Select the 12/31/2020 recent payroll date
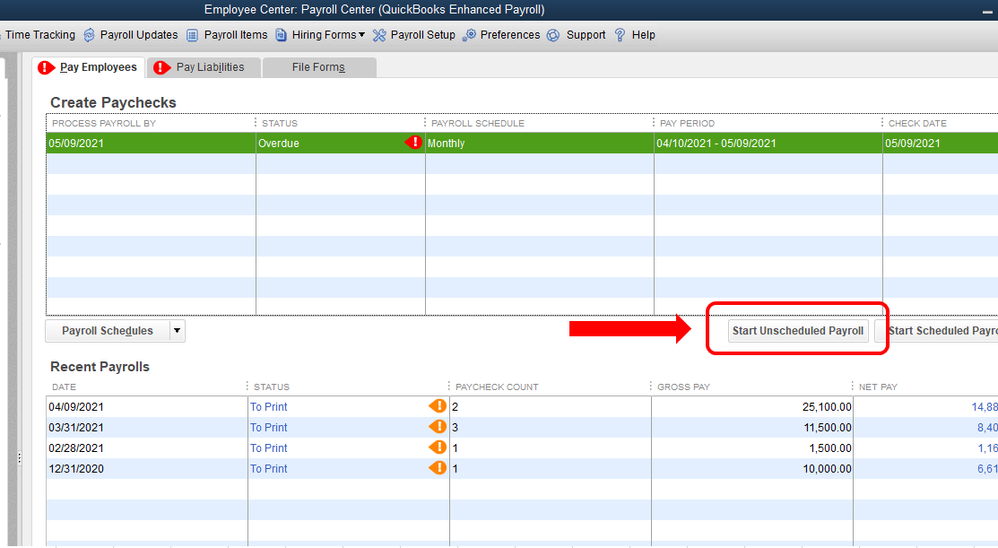The width and height of the screenshot is (998, 548). click(76, 468)
